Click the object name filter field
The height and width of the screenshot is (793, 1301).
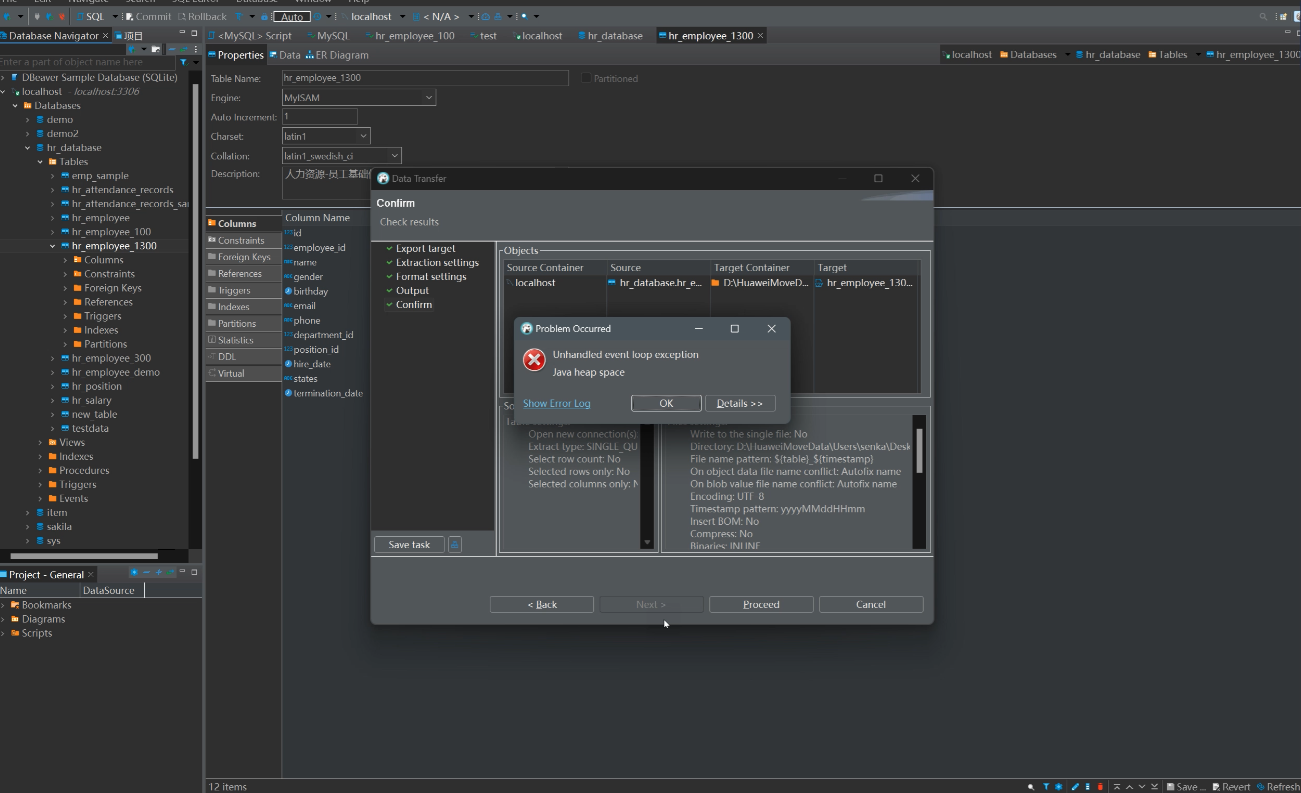tap(87, 62)
